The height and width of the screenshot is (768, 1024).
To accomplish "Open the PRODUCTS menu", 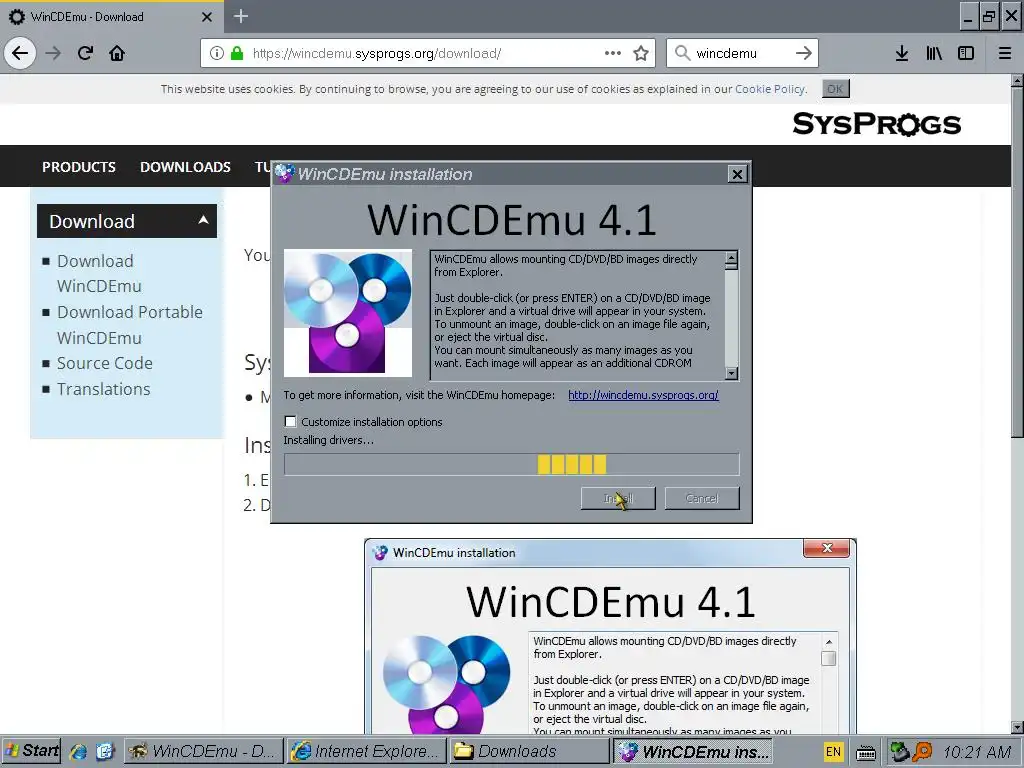I will coord(79,167).
